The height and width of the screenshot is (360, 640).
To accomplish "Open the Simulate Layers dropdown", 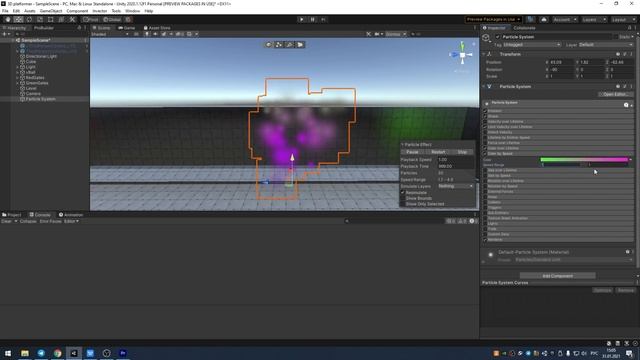I will tap(456, 186).
